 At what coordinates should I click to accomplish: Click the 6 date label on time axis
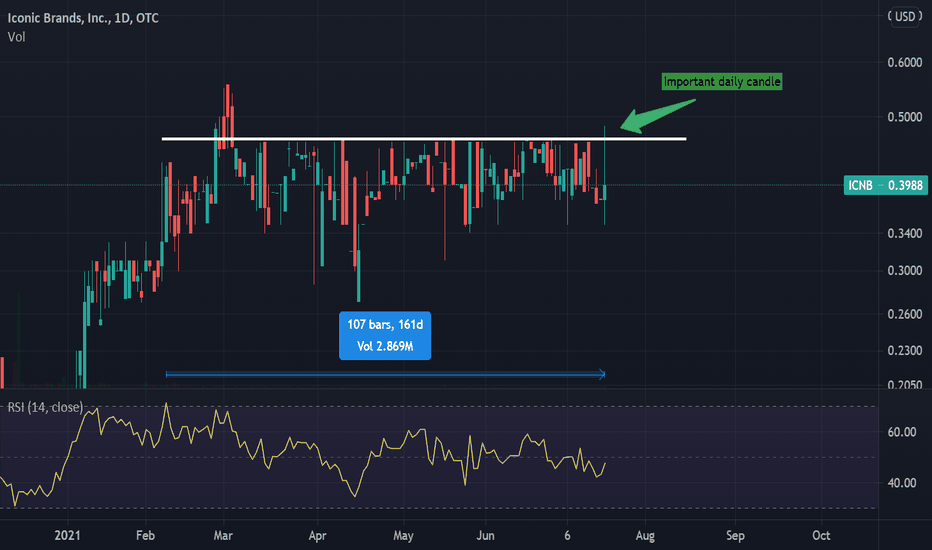pyautogui.click(x=567, y=536)
